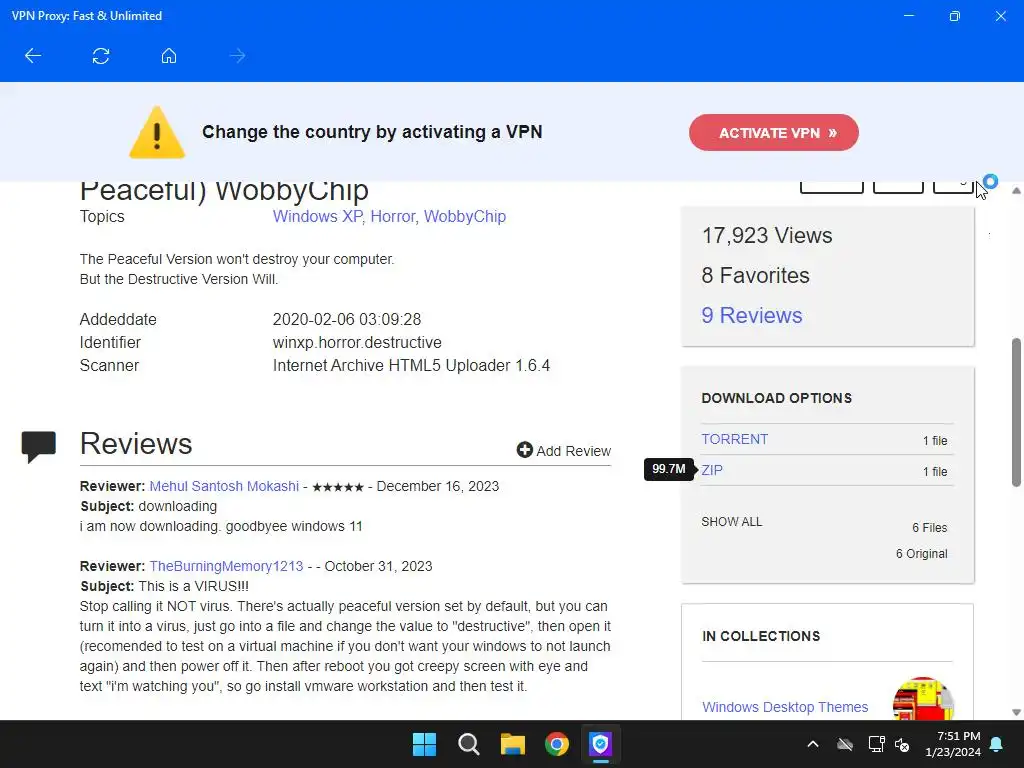1024x768 pixels.
Task: Click the 6 Files text
Action: pyautogui.click(x=929, y=528)
